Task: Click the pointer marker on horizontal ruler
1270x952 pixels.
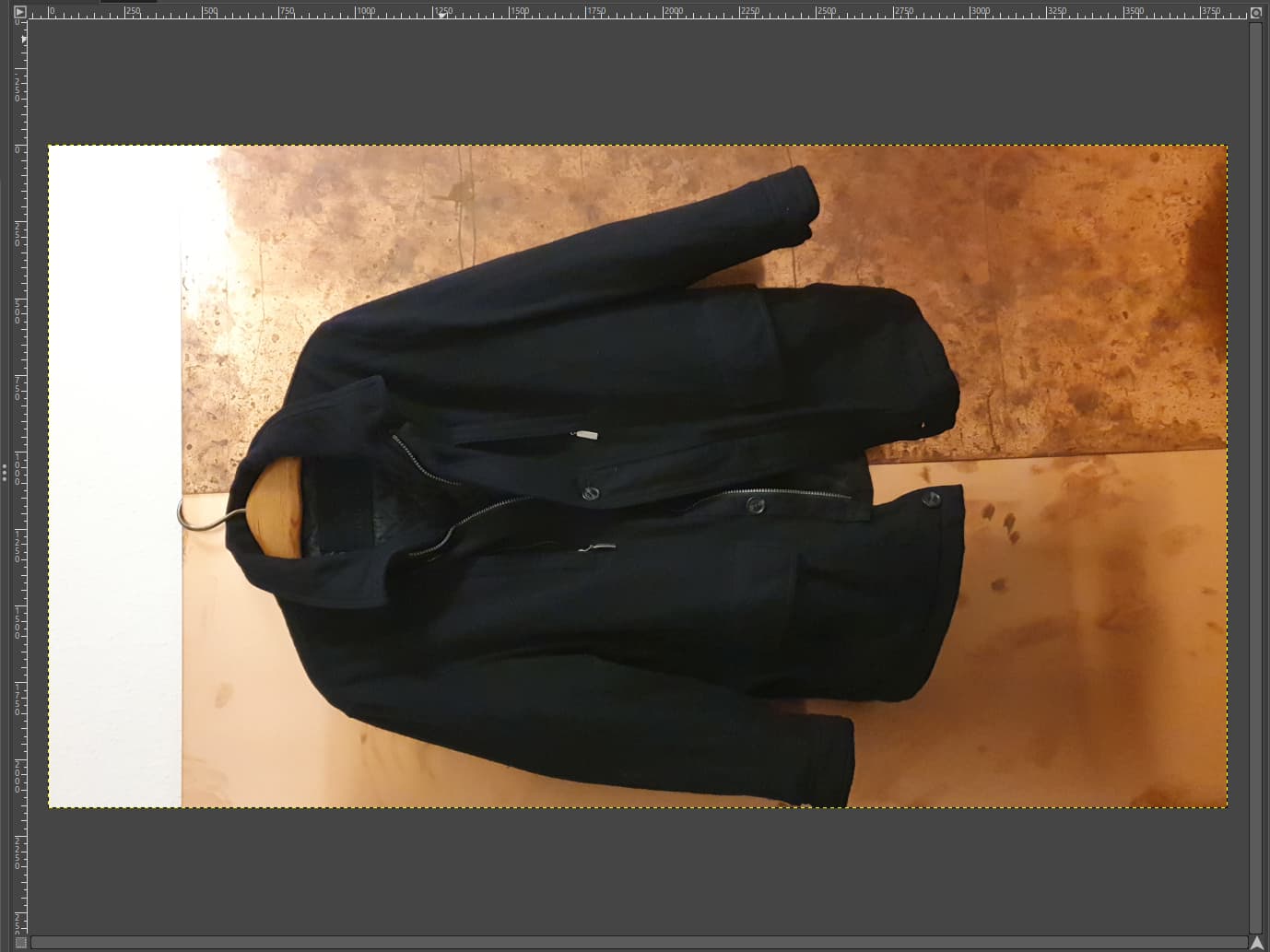Action: point(442,15)
